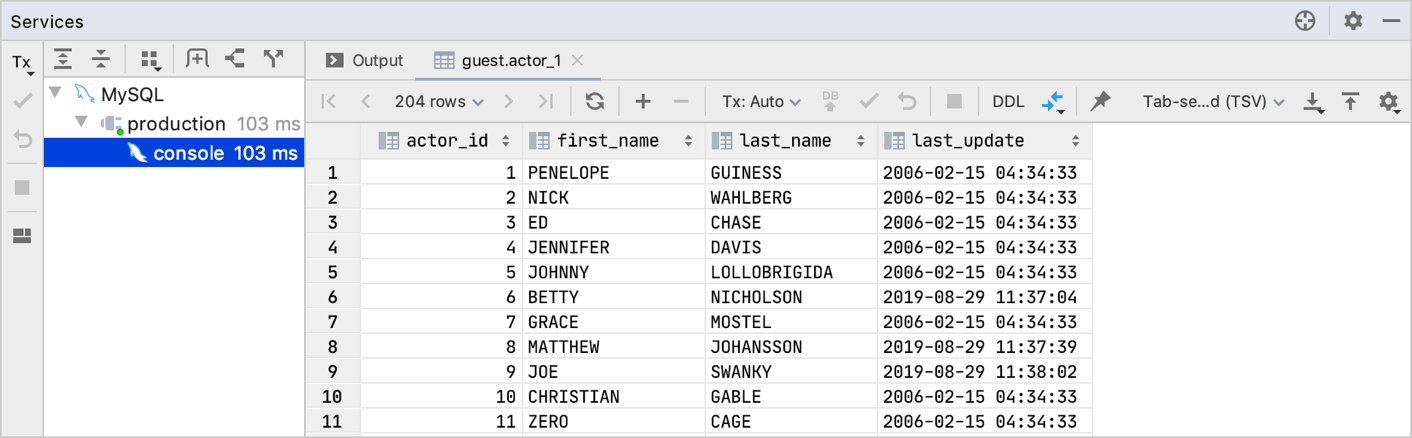Click the DDL button
This screenshot has width=1412, height=438.
pos(1008,101)
